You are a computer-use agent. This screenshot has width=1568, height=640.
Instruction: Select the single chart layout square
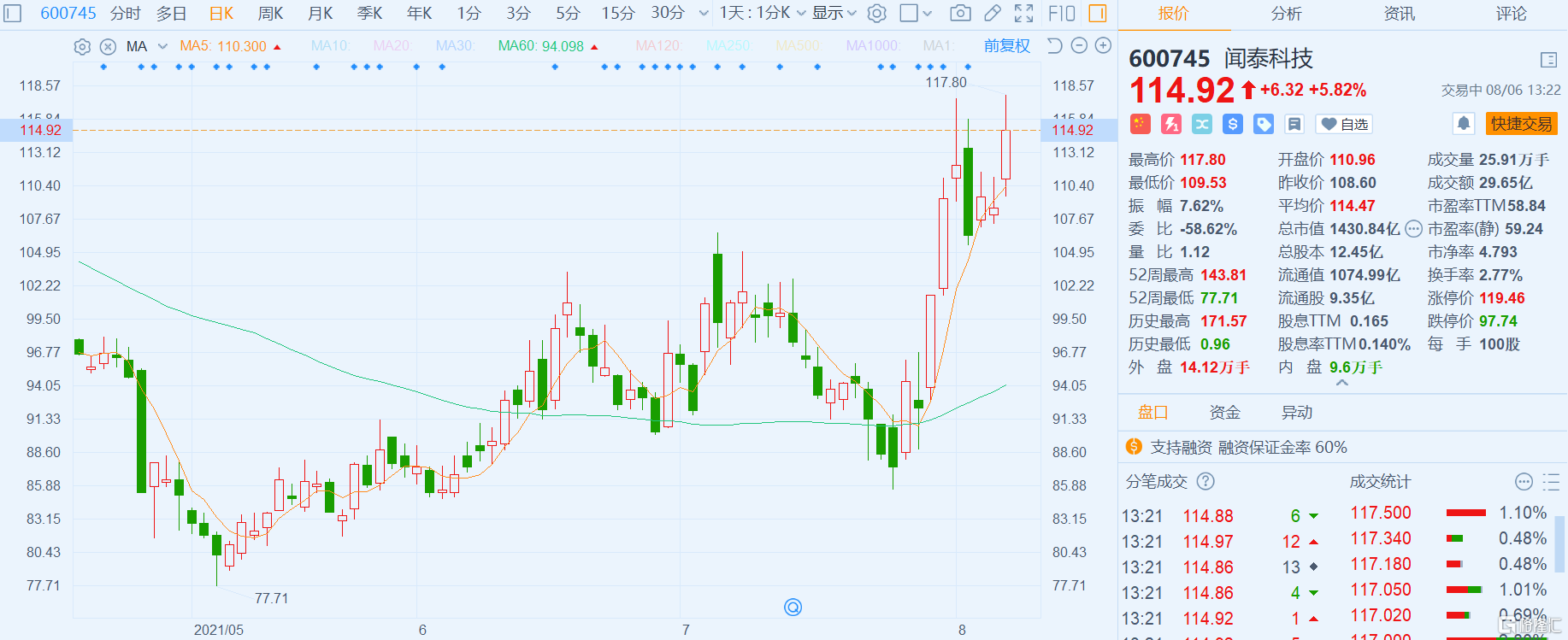pos(909,13)
